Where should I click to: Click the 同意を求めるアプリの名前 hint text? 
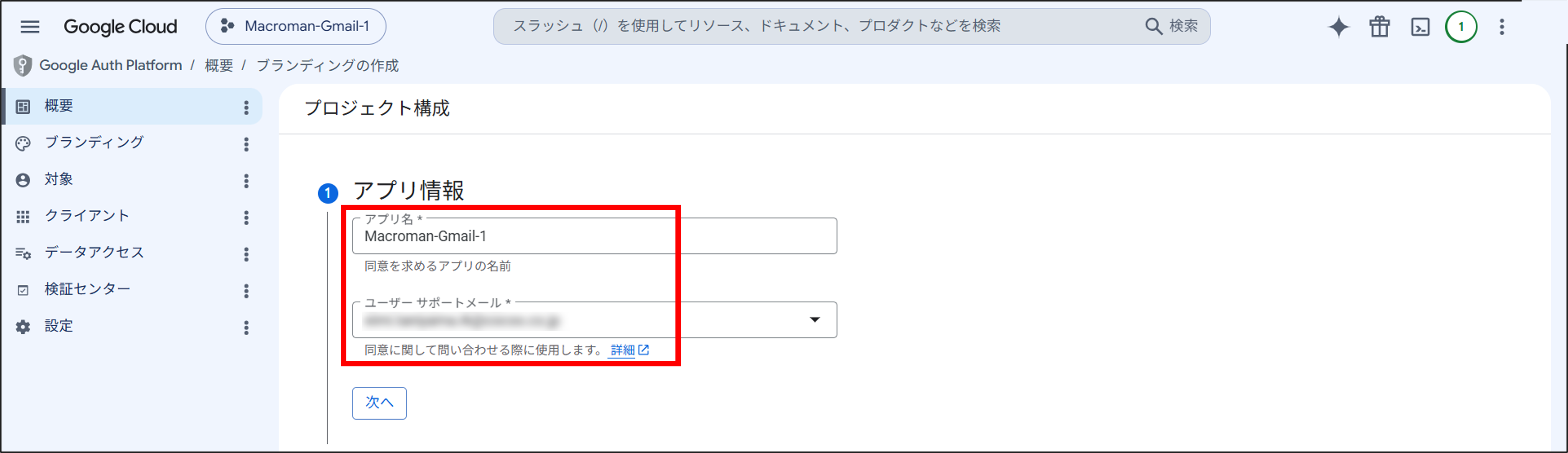click(x=438, y=266)
